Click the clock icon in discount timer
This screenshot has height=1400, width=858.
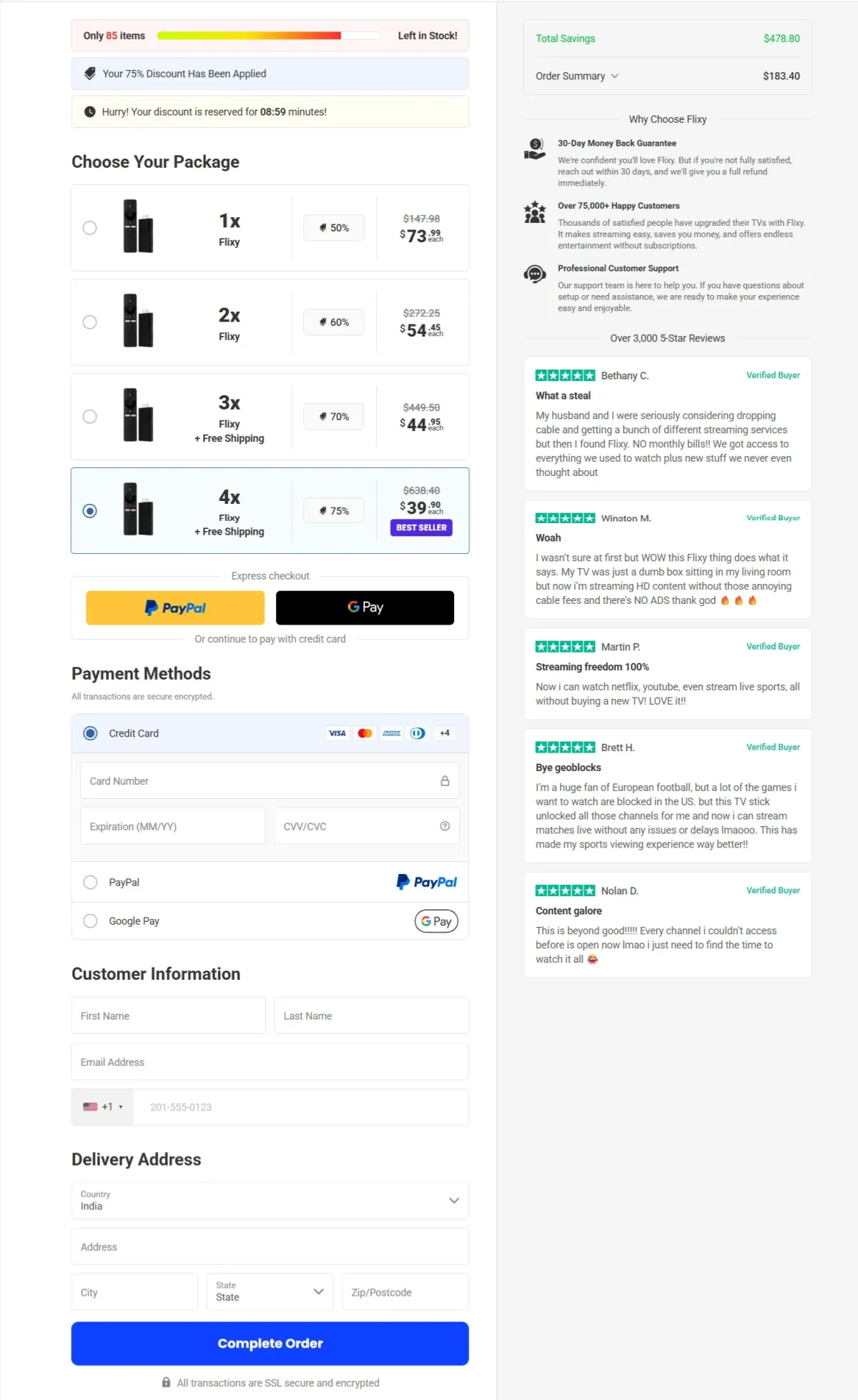(90, 111)
